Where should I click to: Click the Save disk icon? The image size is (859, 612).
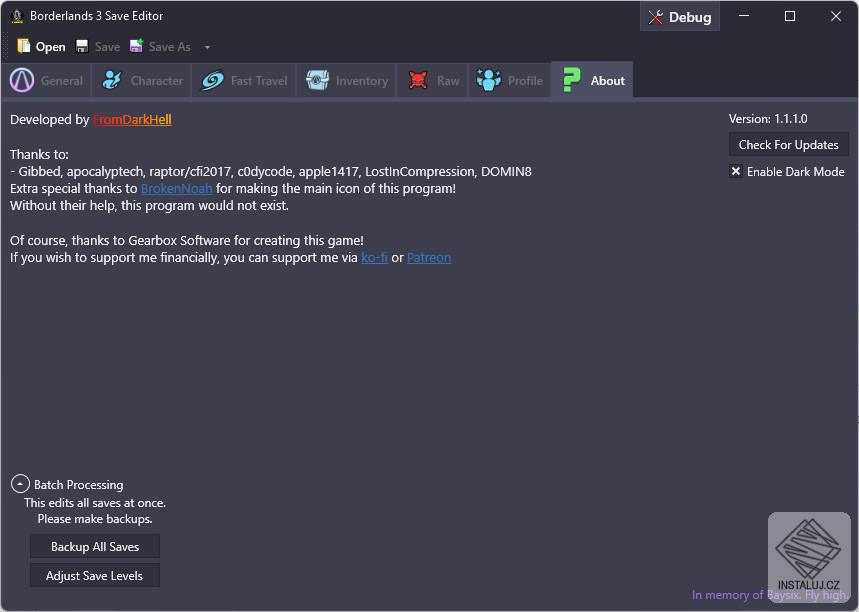[82, 47]
